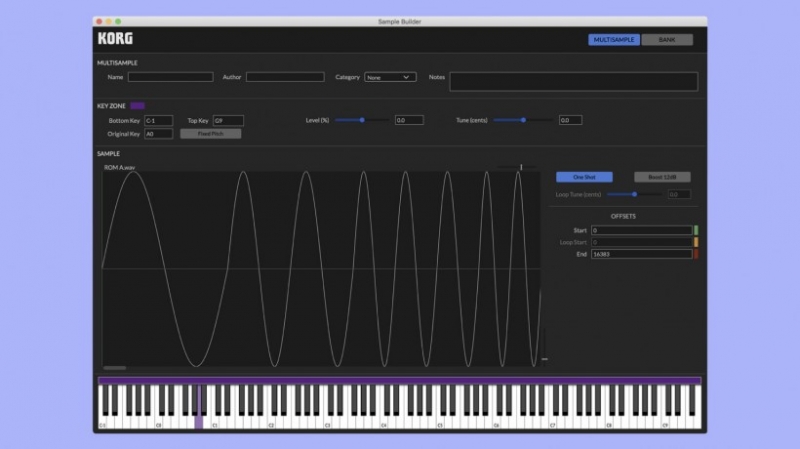Image resolution: width=800 pixels, height=449 pixels.
Task: Click the red End marker indicator
Action: pyautogui.click(x=696, y=254)
